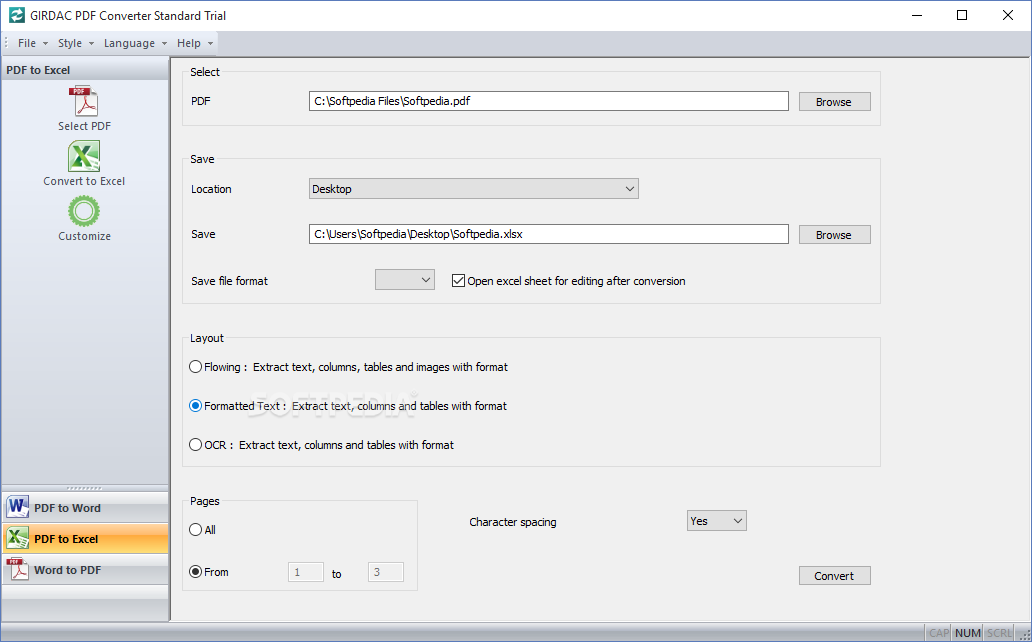Expand the Character spacing dropdown
The width and height of the screenshot is (1032, 642).
point(716,521)
